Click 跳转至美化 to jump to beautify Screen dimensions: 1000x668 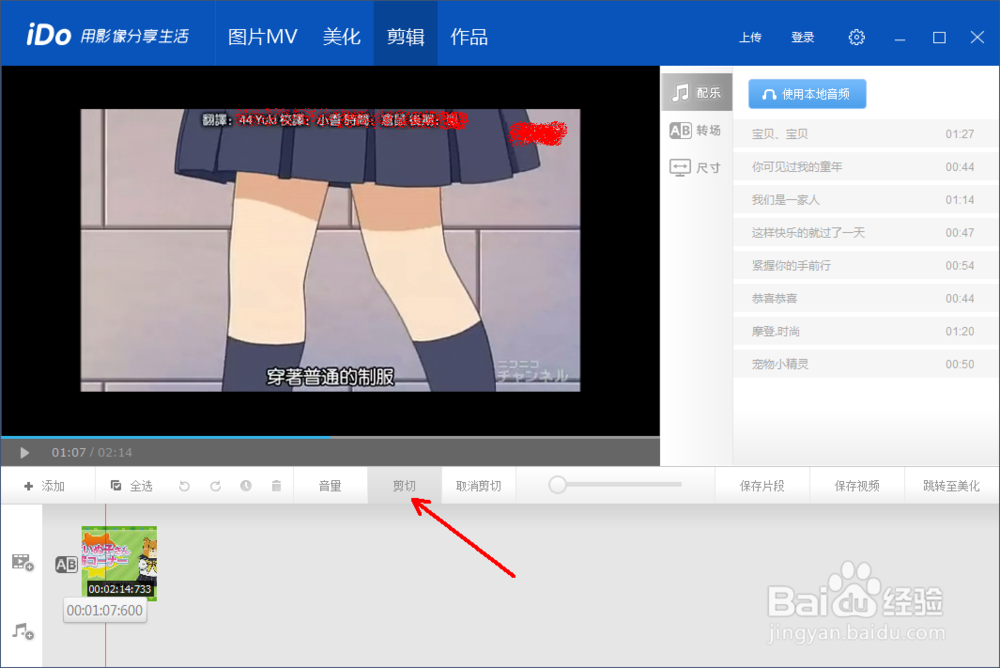pyautogui.click(x=952, y=484)
